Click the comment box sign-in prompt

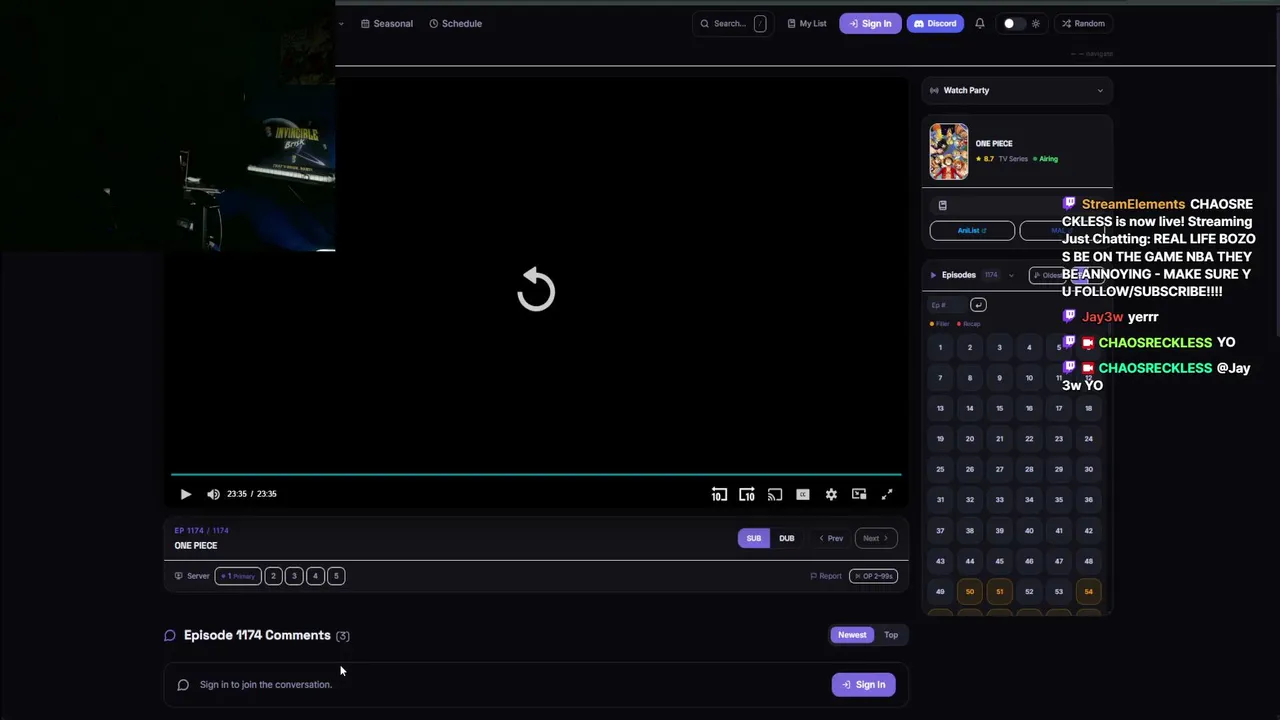tap(266, 685)
